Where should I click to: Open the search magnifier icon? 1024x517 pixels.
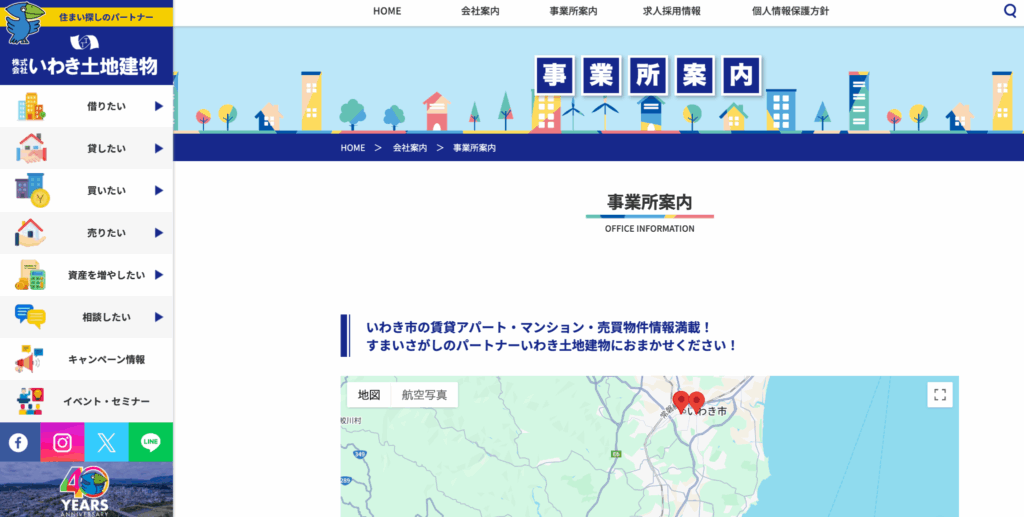coord(1009,11)
